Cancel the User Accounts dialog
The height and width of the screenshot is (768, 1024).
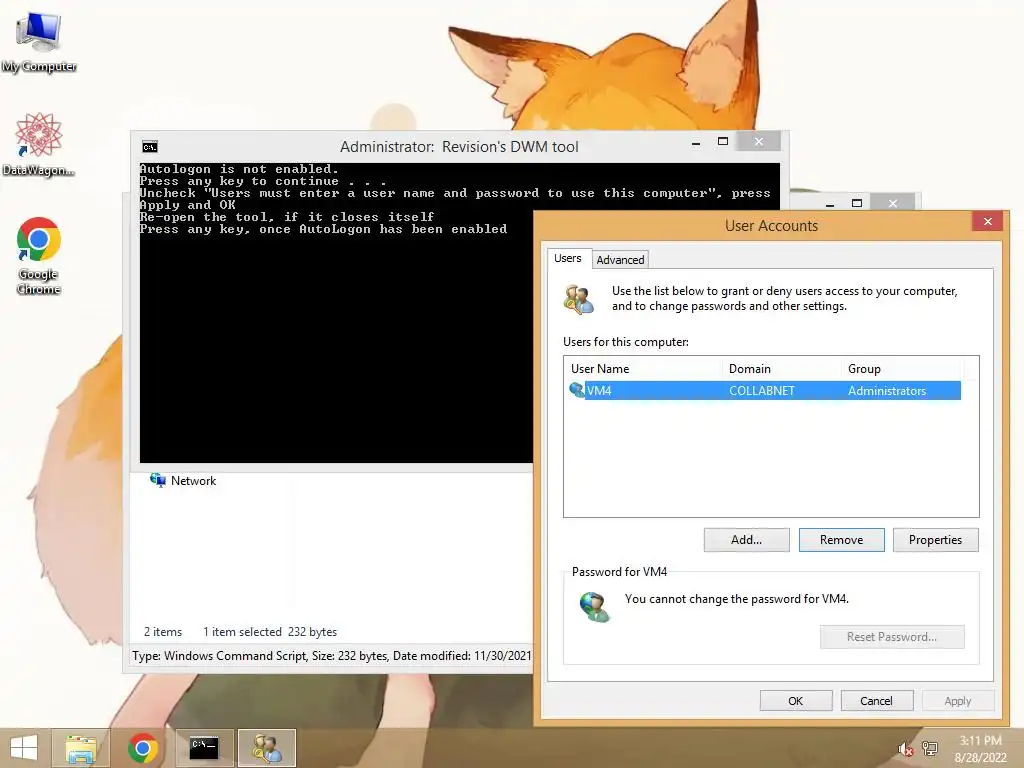point(876,701)
